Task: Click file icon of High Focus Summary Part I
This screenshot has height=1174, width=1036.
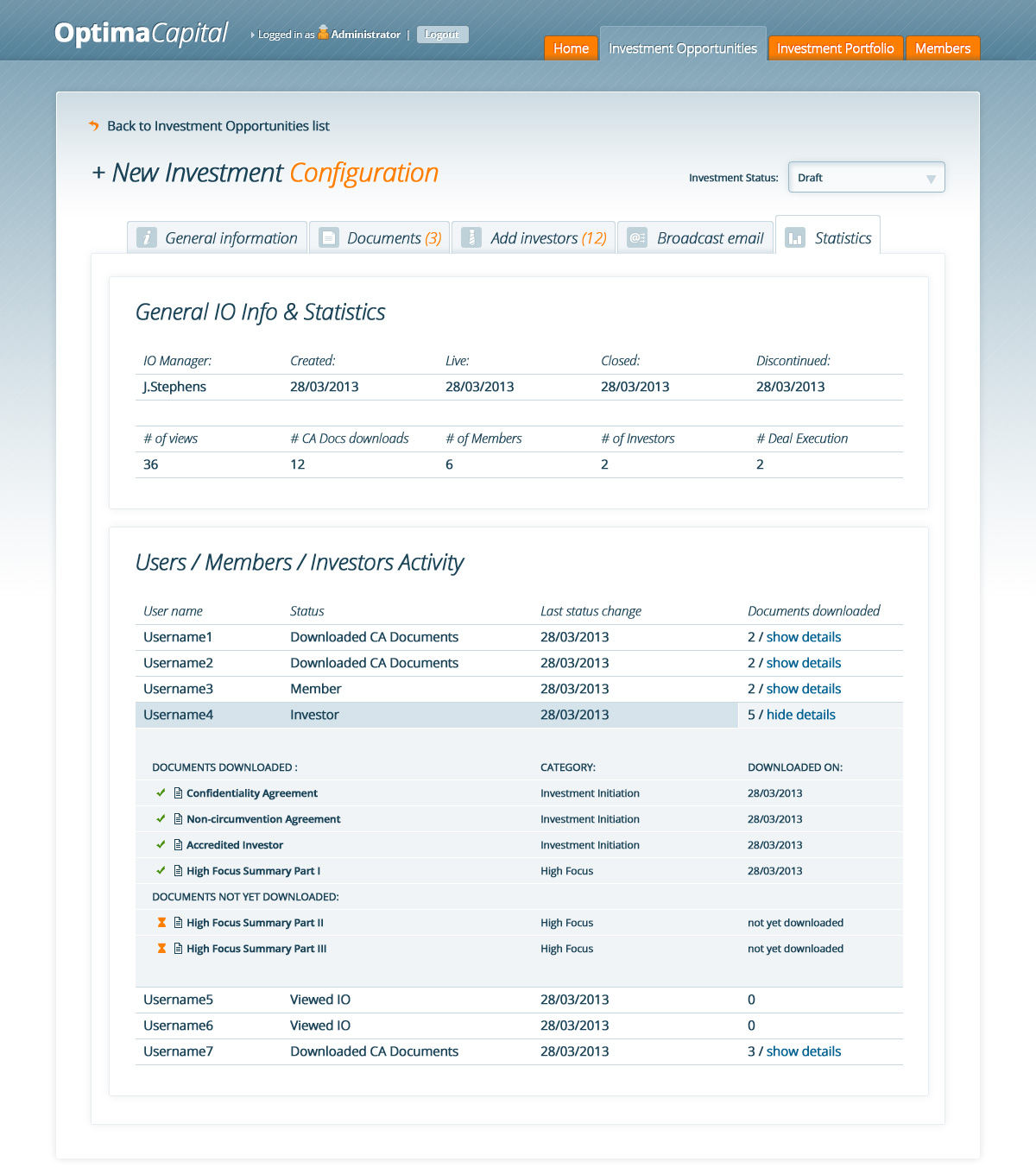Action: click(178, 871)
